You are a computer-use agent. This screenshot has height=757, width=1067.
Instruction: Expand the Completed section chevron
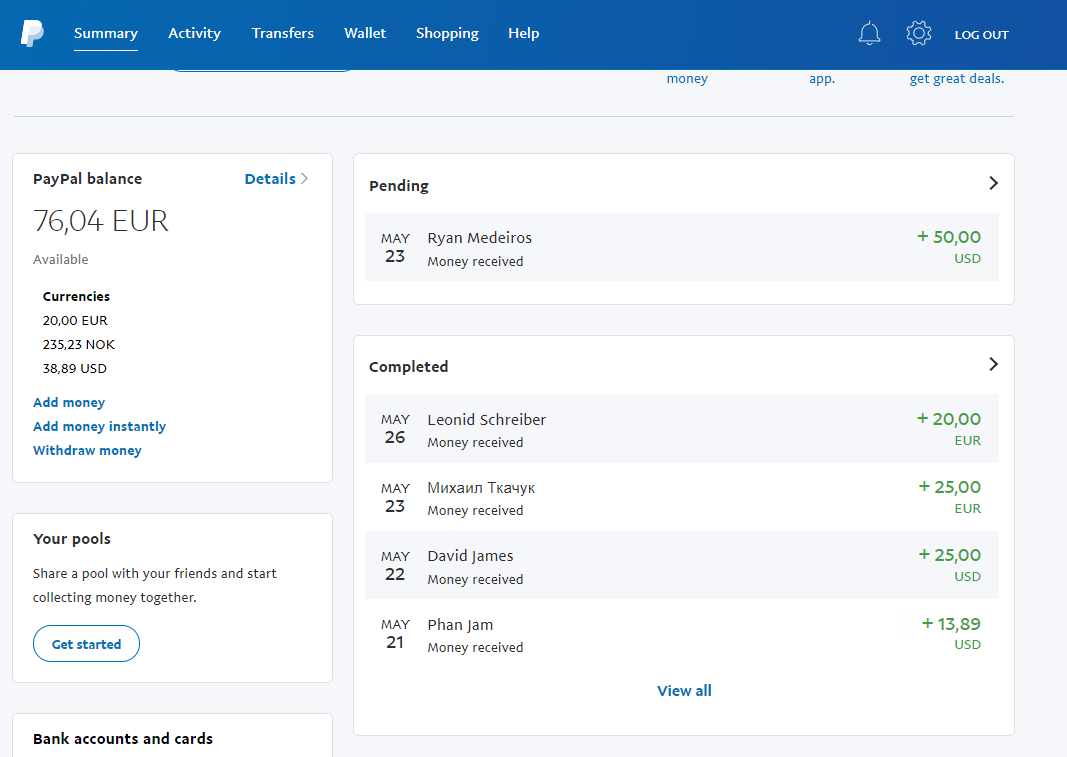tap(994, 364)
